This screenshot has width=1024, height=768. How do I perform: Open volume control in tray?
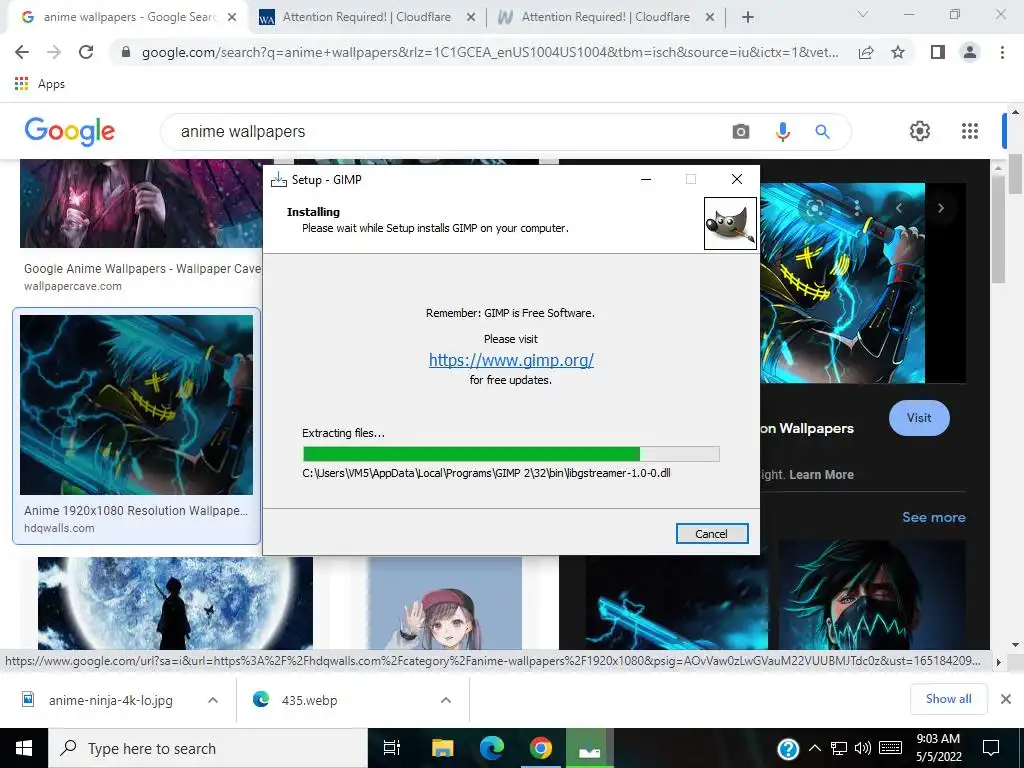tap(863, 748)
